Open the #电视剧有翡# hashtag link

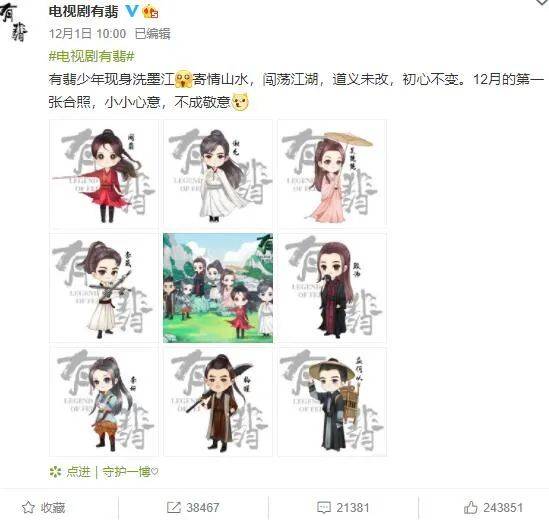[92, 56]
